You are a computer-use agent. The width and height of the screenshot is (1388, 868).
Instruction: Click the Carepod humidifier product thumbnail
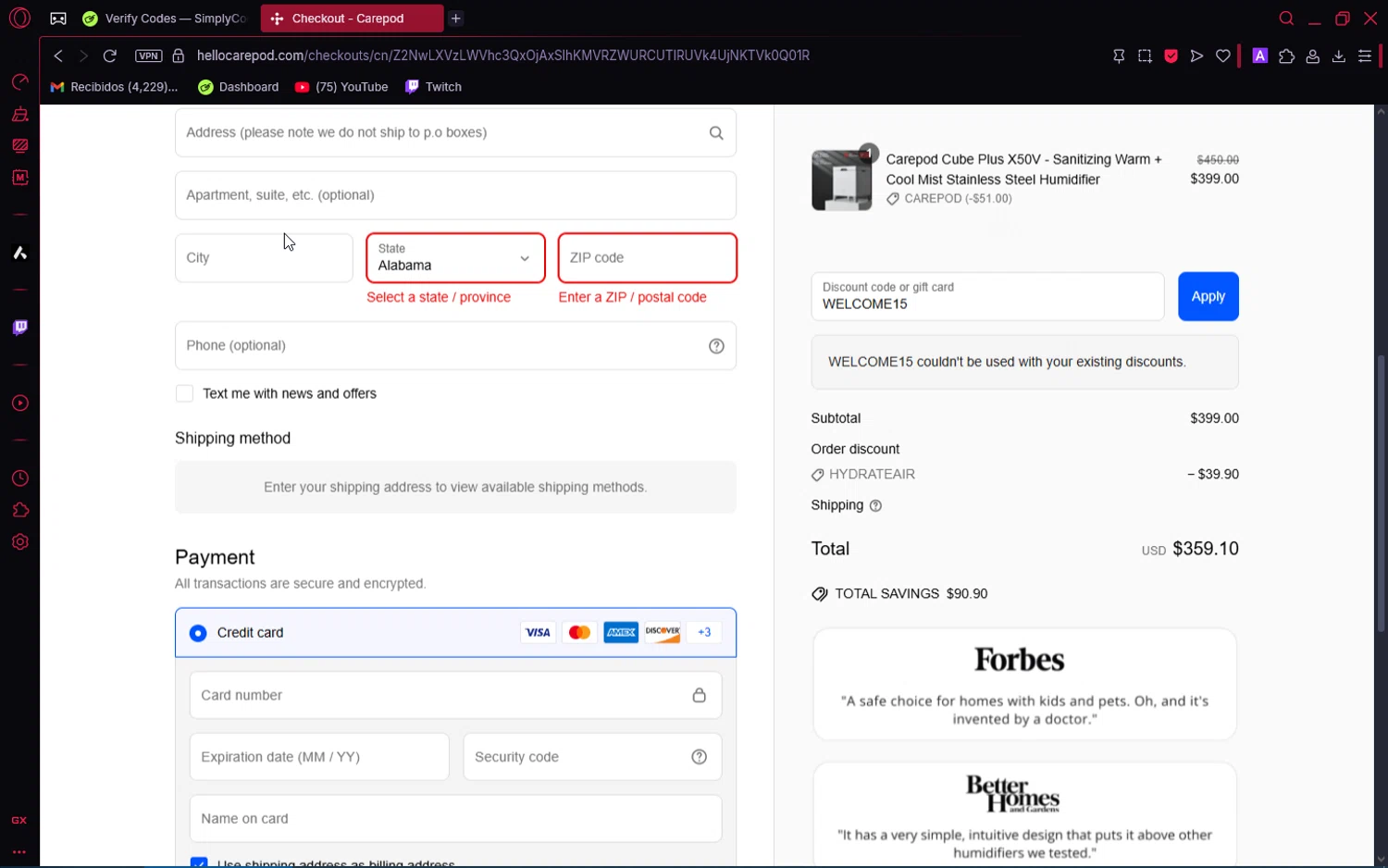pos(841,180)
